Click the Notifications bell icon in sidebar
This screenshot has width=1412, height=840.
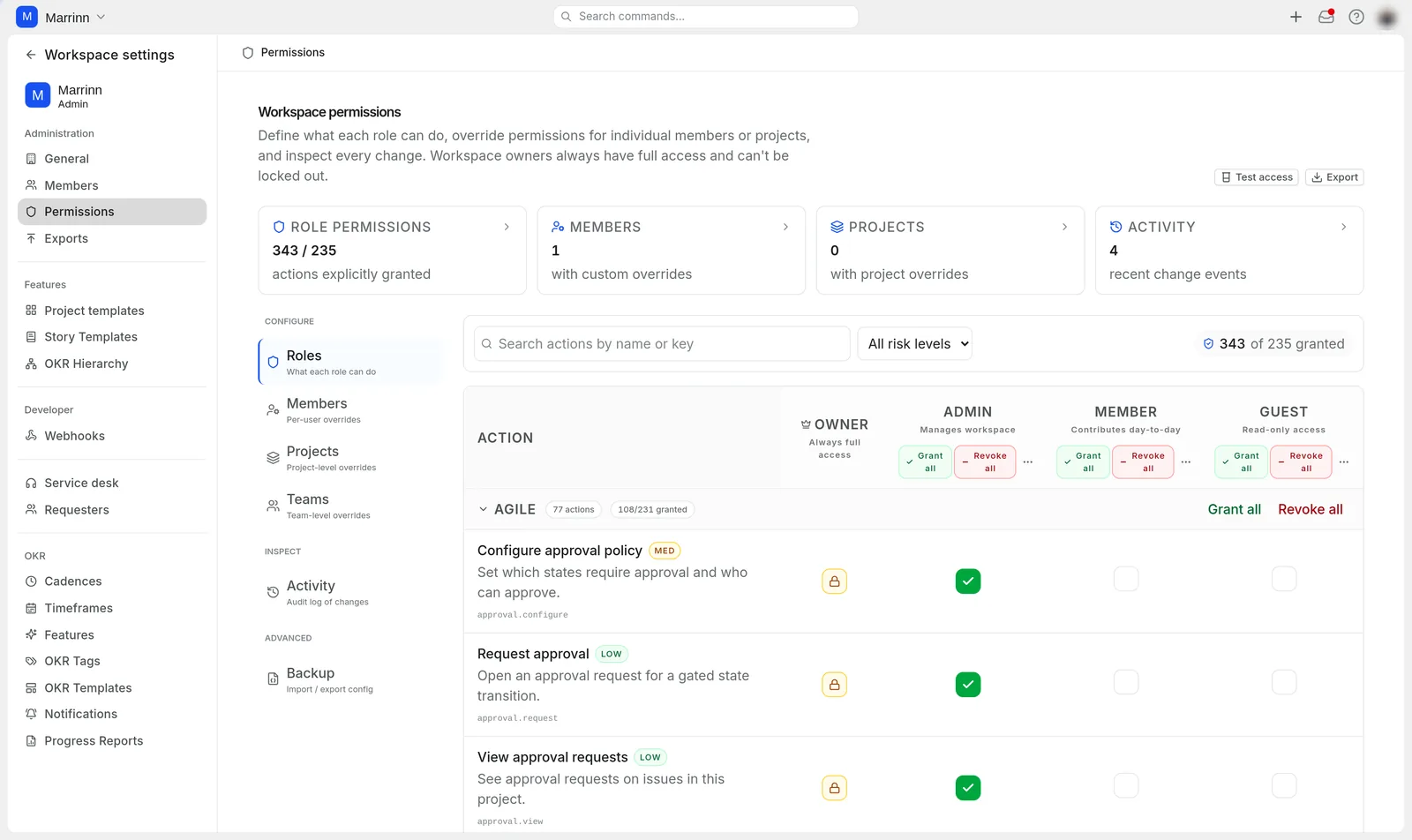[x=31, y=714]
